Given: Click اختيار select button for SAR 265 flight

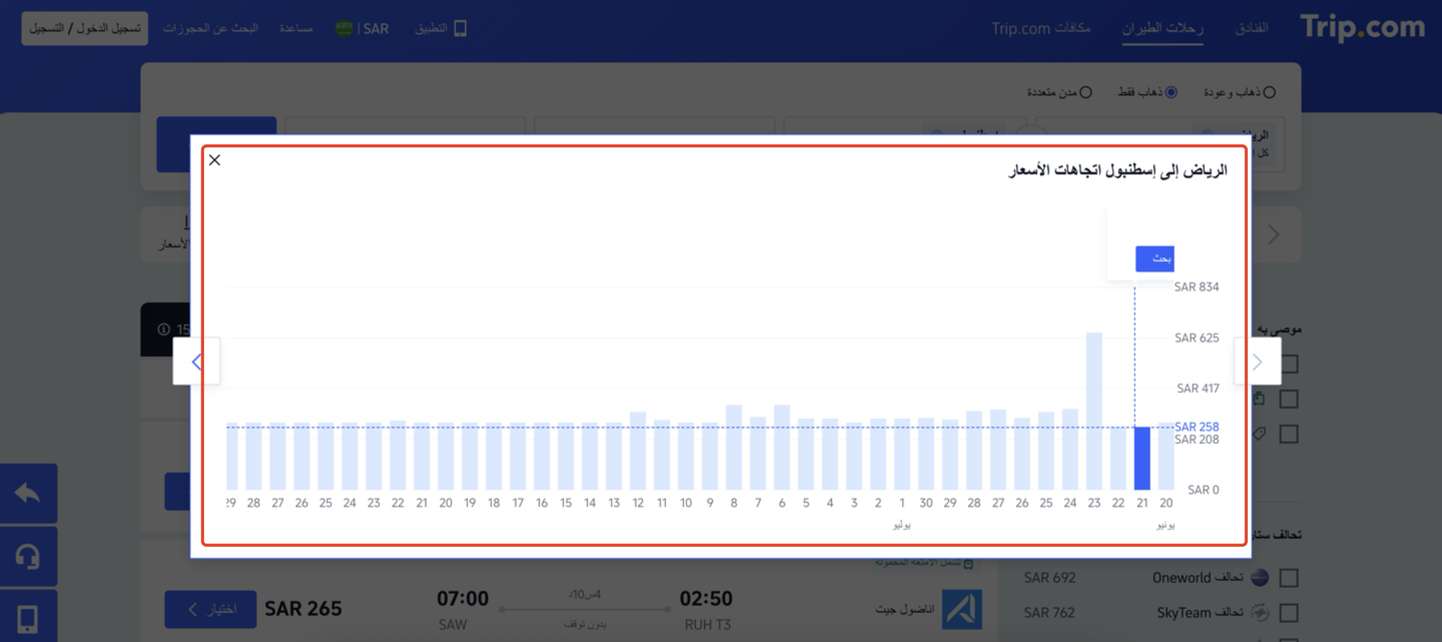Looking at the screenshot, I should (210, 609).
